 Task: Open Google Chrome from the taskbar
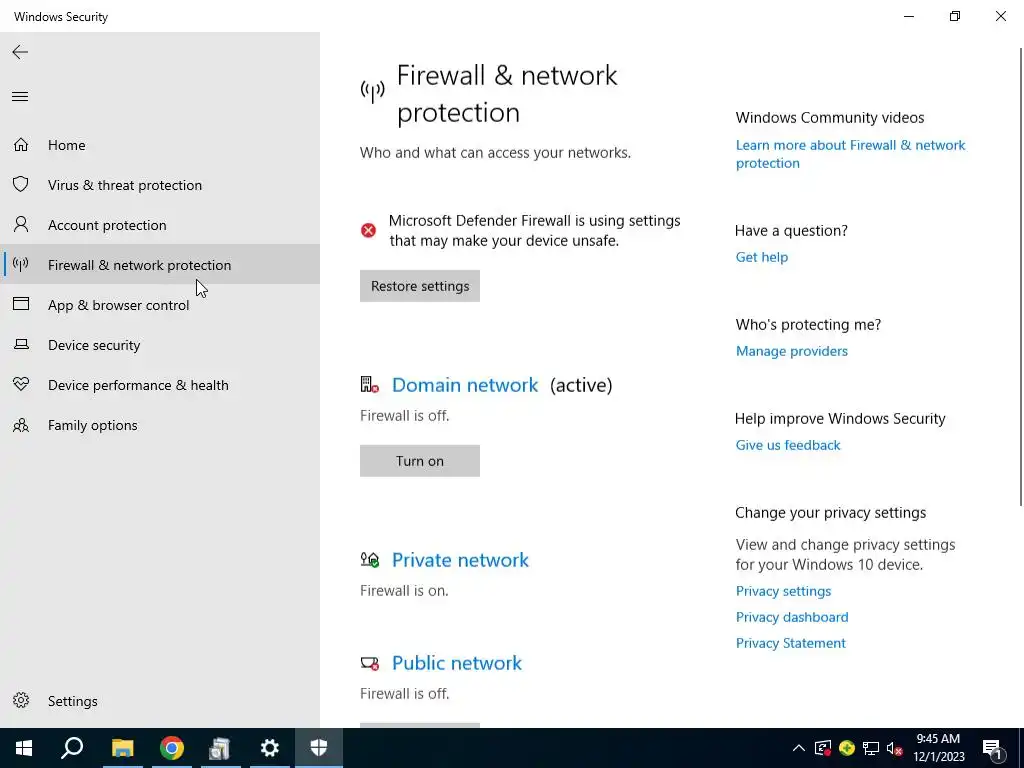[x=172, y=748]
